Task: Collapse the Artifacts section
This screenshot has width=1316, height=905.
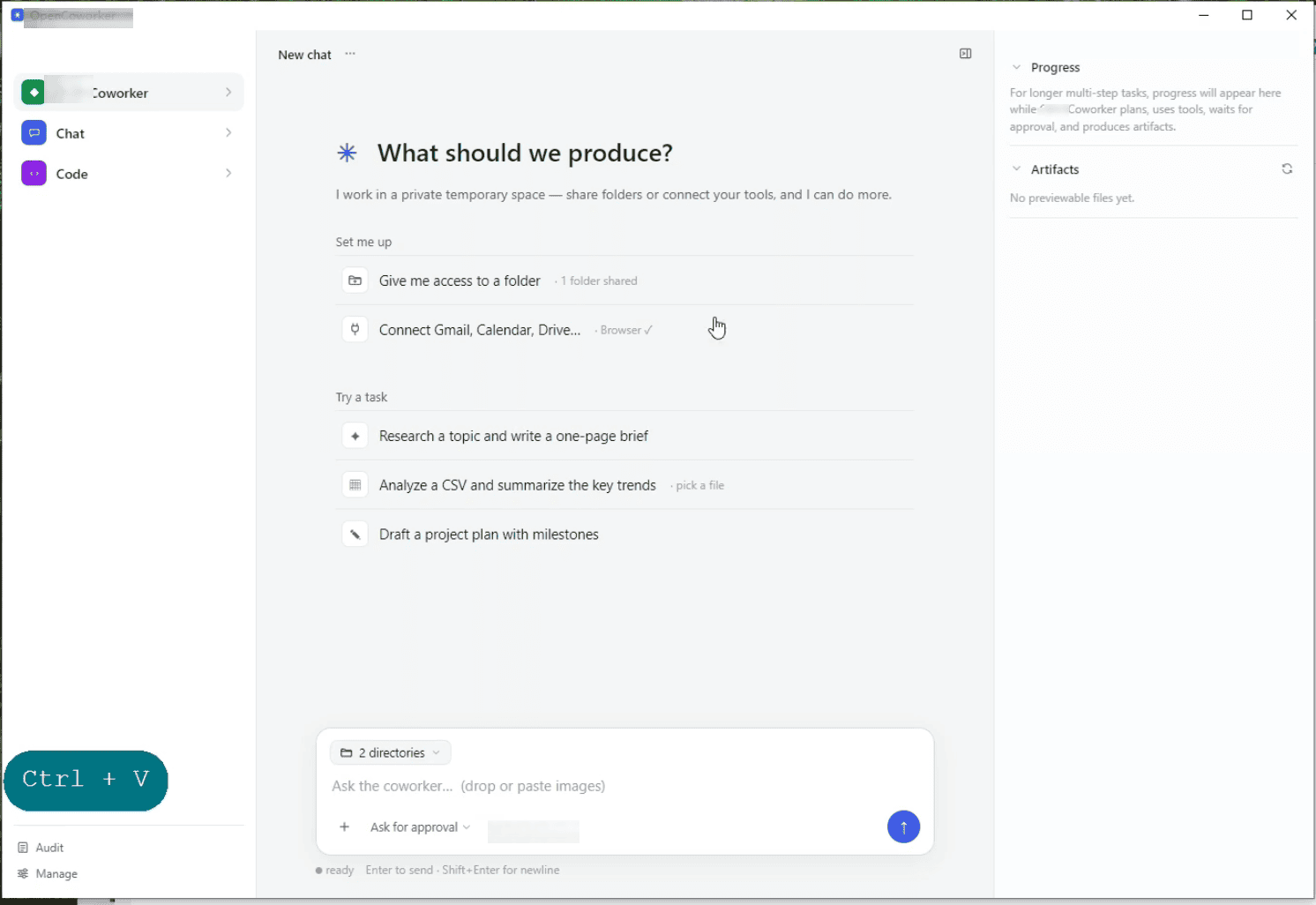Action: pos(1016,168)
